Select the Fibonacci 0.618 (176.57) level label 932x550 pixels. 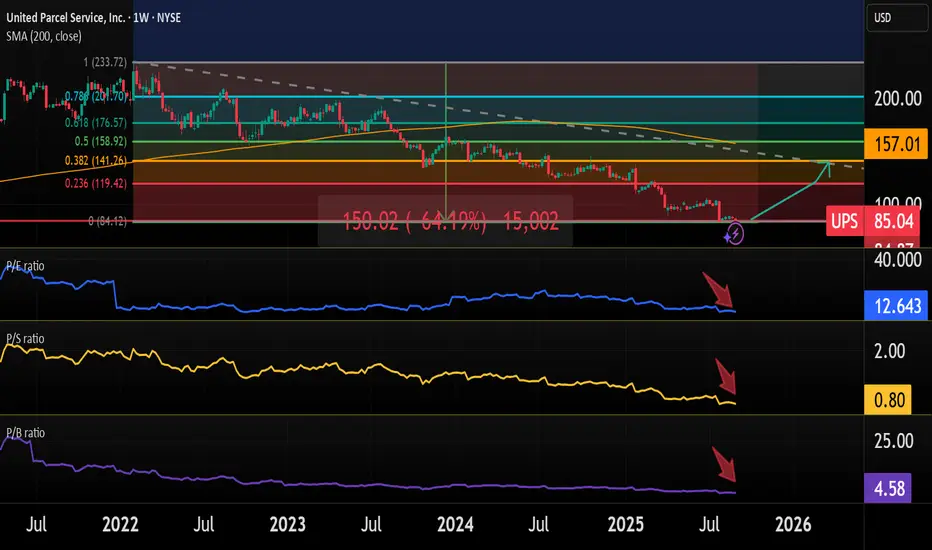[x=96, y=122]
